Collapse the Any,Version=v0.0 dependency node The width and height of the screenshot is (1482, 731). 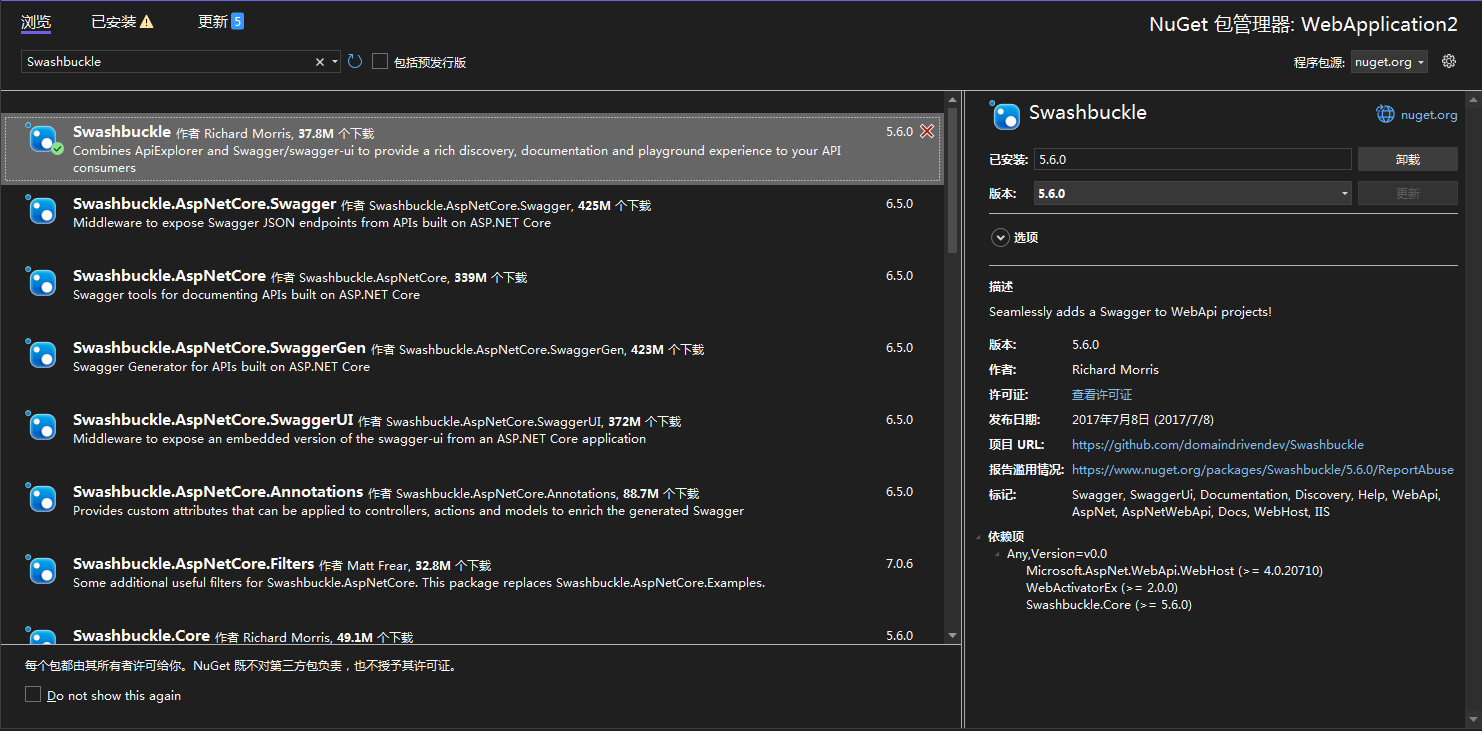click(998, 554)
